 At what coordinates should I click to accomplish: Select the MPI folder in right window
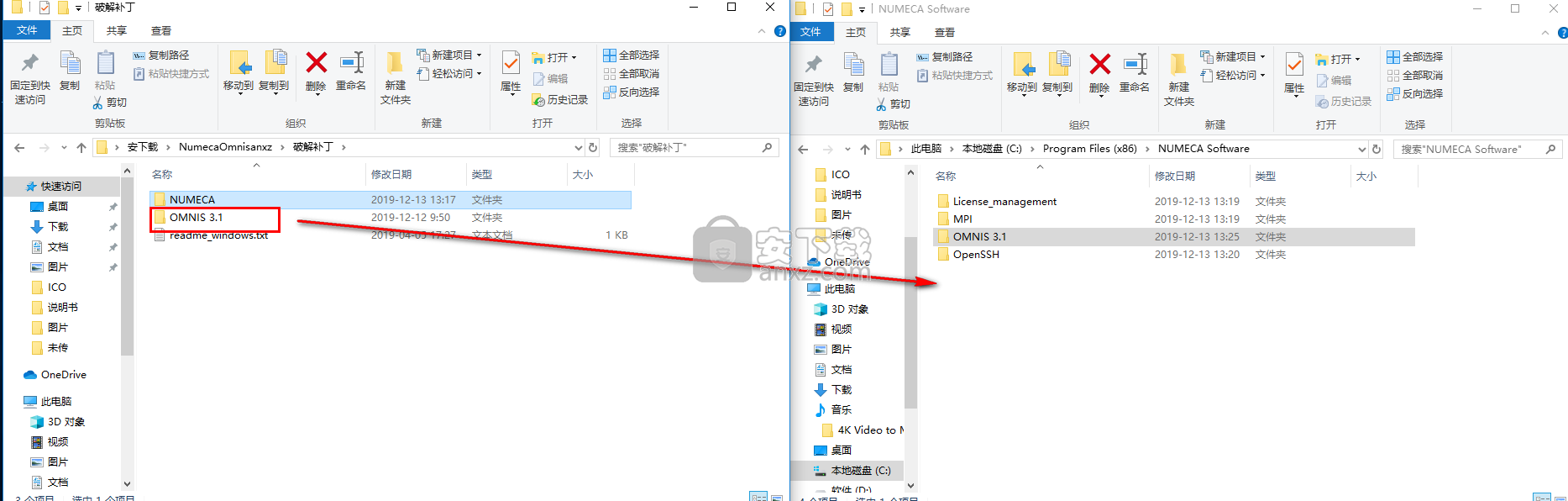tap(1173, 219)
